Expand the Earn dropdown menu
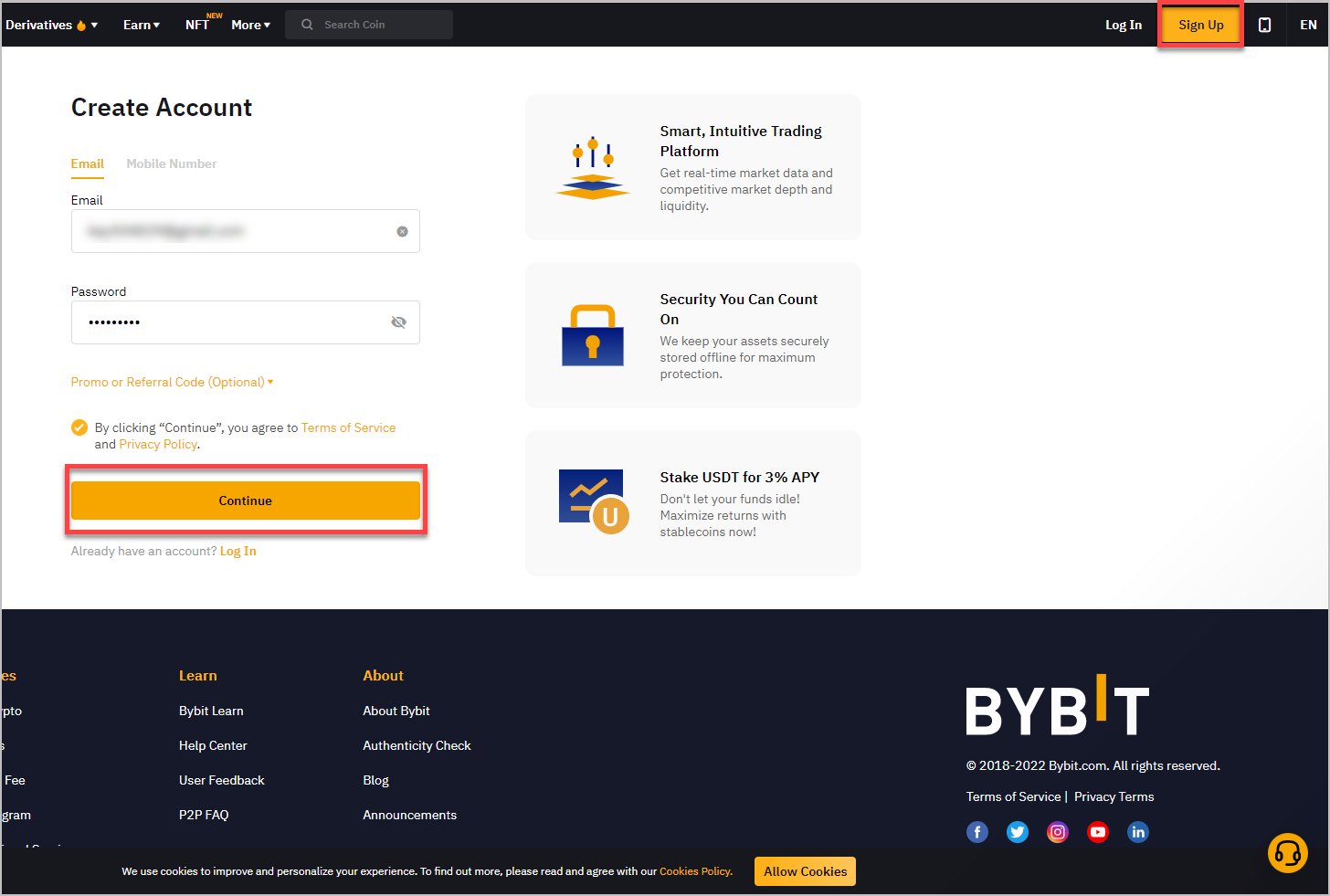1330x896 pixels. coord(142,25)
